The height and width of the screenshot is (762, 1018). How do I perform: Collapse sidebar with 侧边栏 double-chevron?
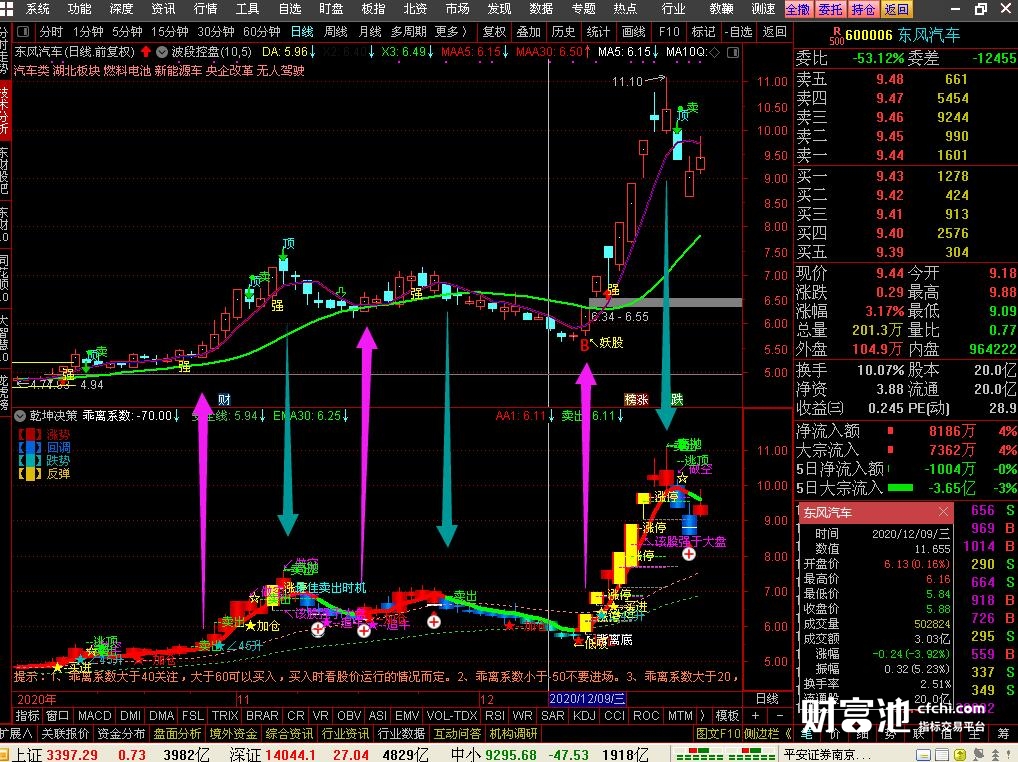(788, 733)
